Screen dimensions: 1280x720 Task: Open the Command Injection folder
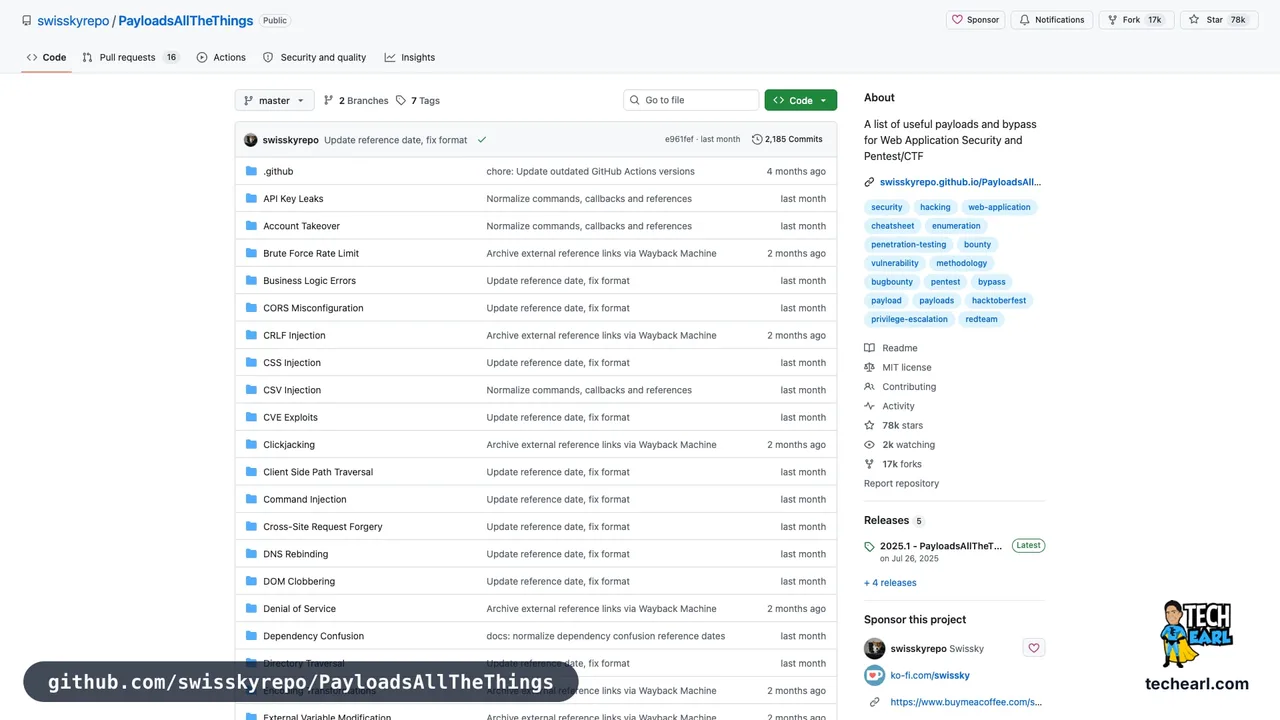pyautogui.click(x=305, y=499)
